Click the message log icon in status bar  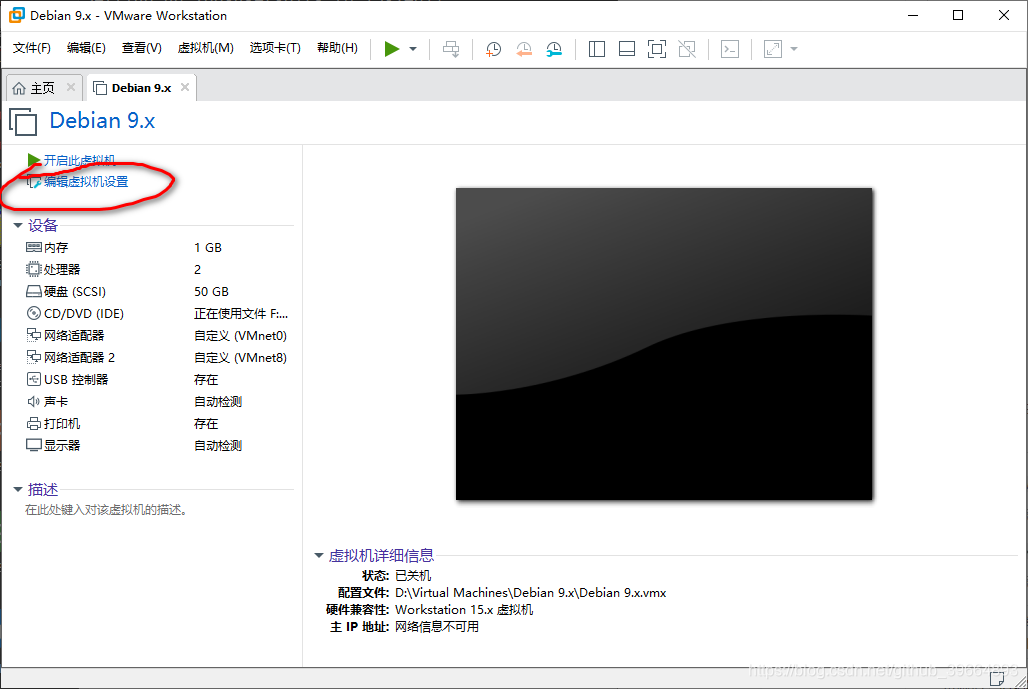click(997, 679)
